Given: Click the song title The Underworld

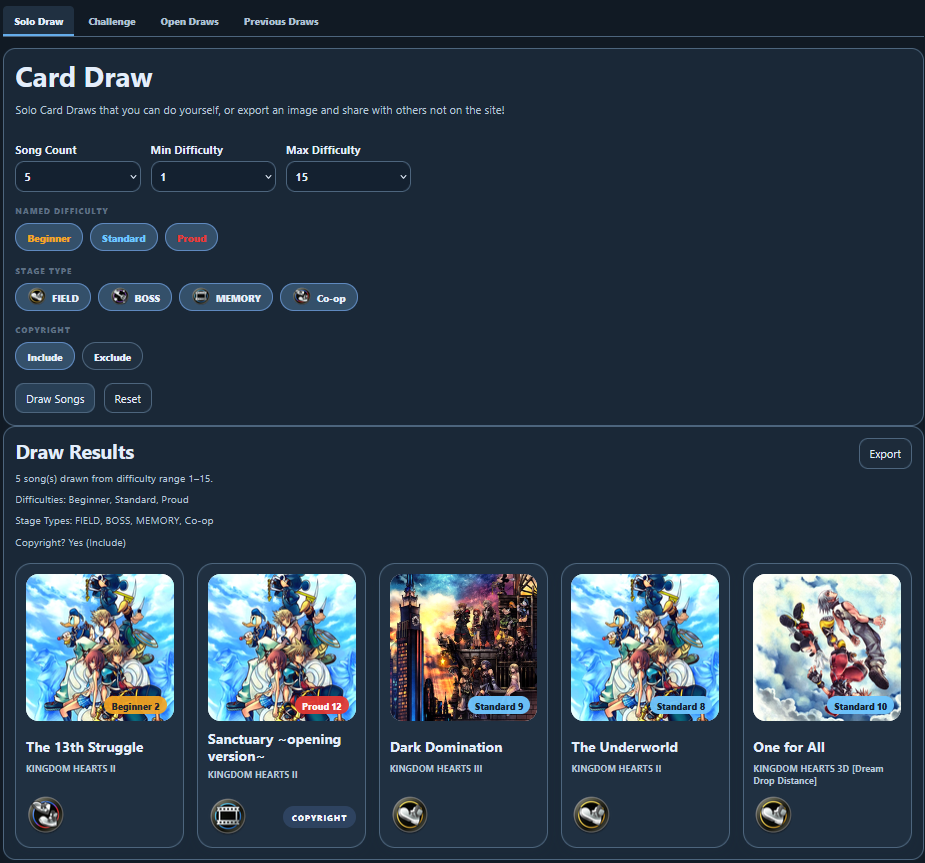Looking at the screenshot, I should click(x=624, y=747).
